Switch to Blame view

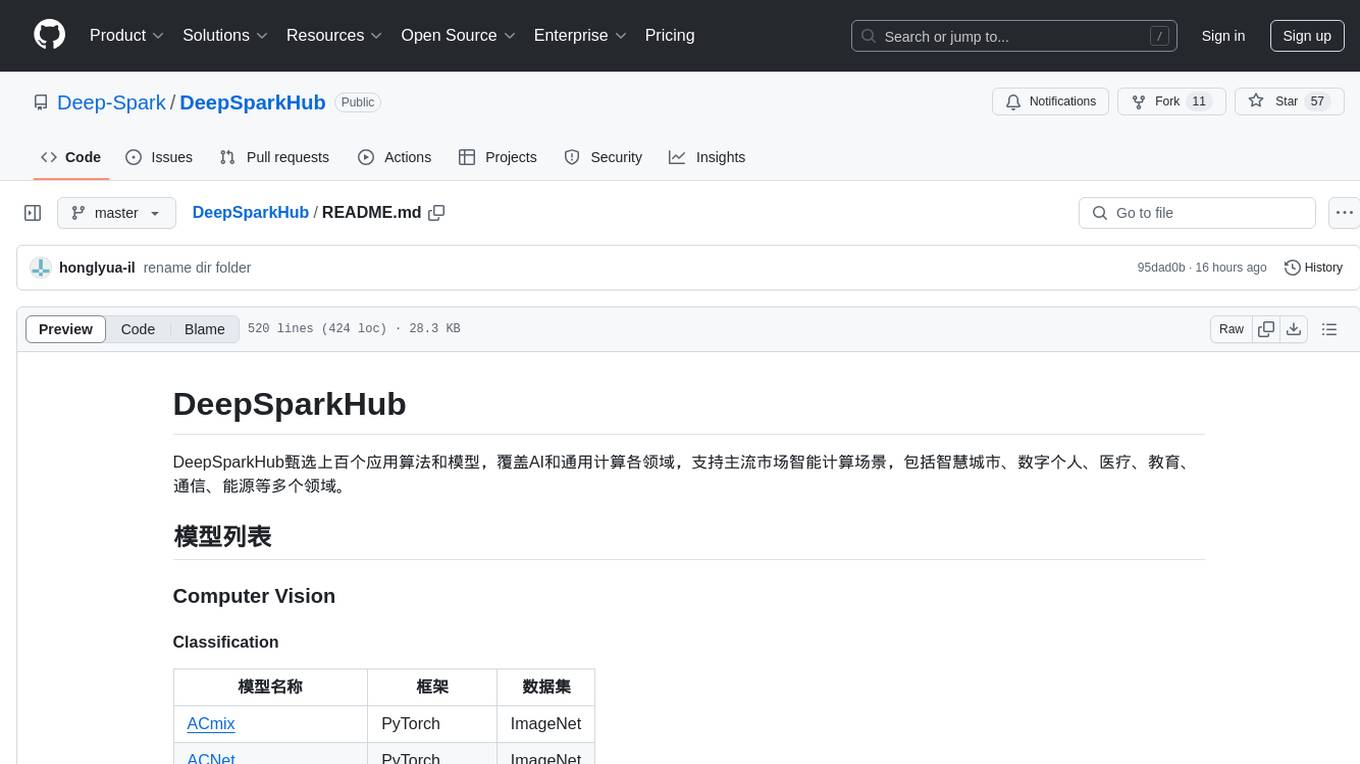(x=205, y=329)
